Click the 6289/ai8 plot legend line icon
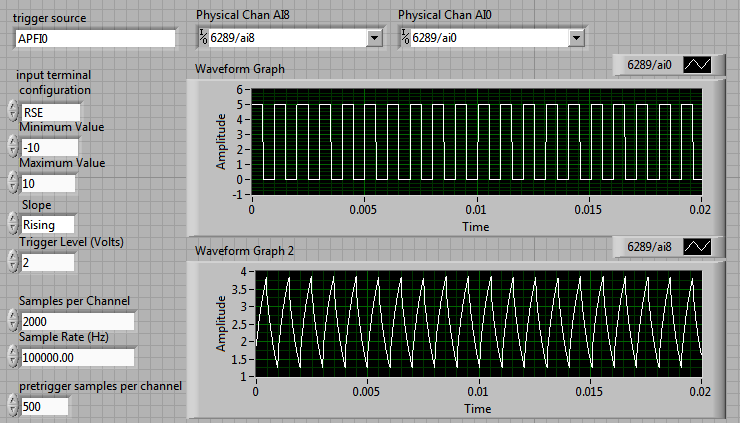This screenshot has height=423, width=740. pyautogui.click(x=697, y=246)
